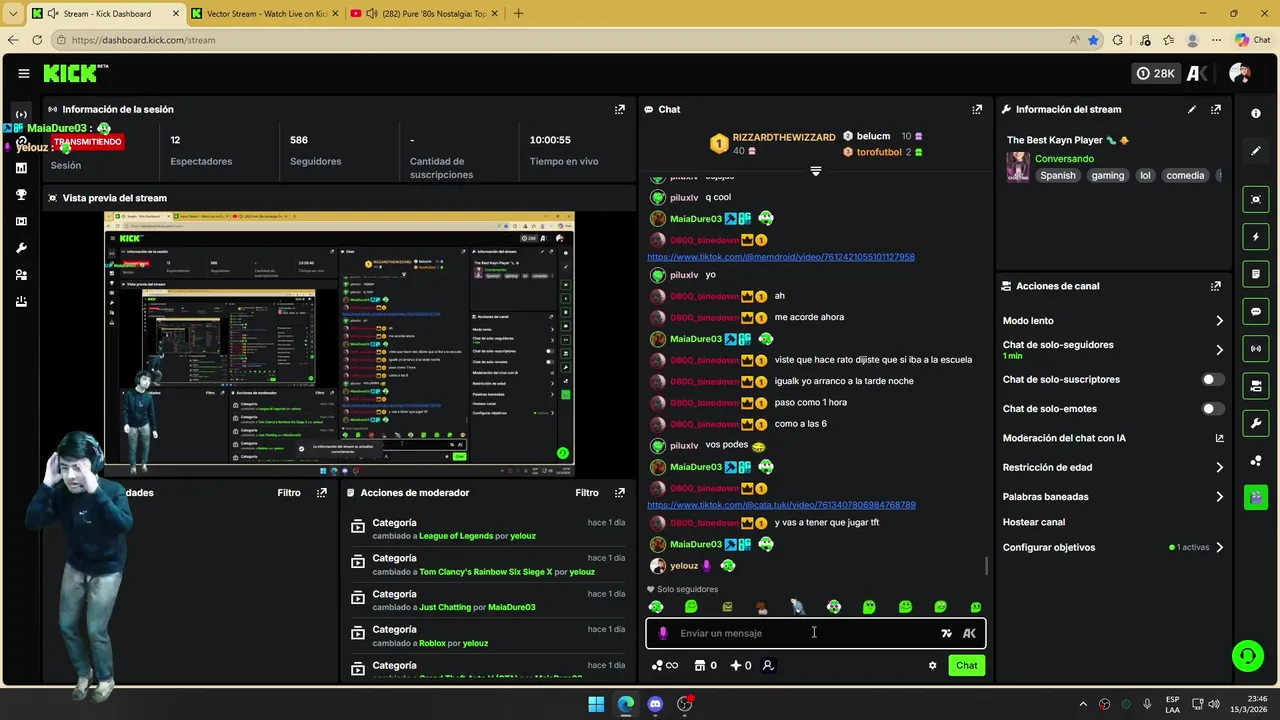Expand Palabras baneadas options
Viewport: 1280px width, 720px height.
tap(1219, 497)
